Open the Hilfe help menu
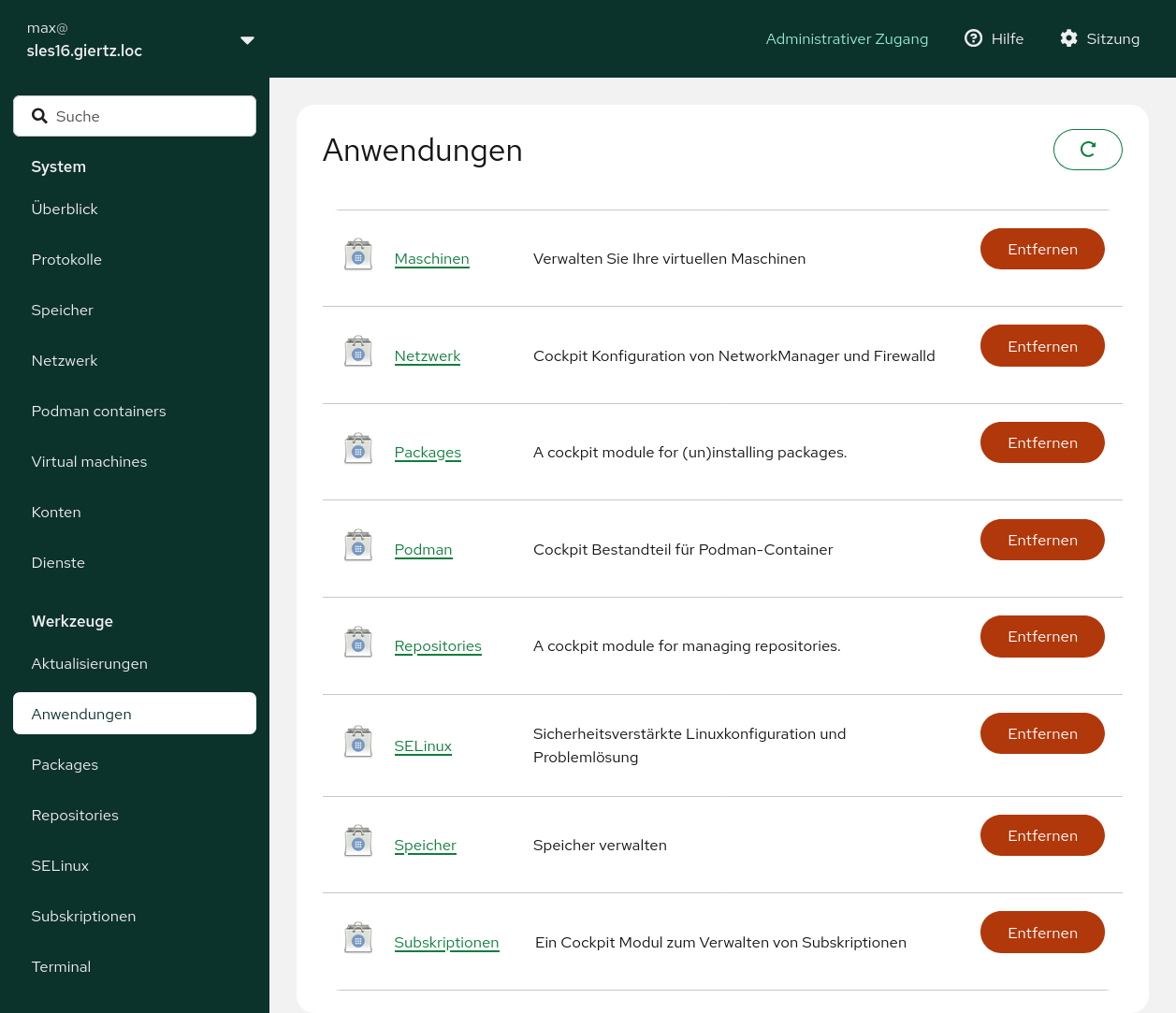This screenshot has height=1013, width=1176. 994,38
